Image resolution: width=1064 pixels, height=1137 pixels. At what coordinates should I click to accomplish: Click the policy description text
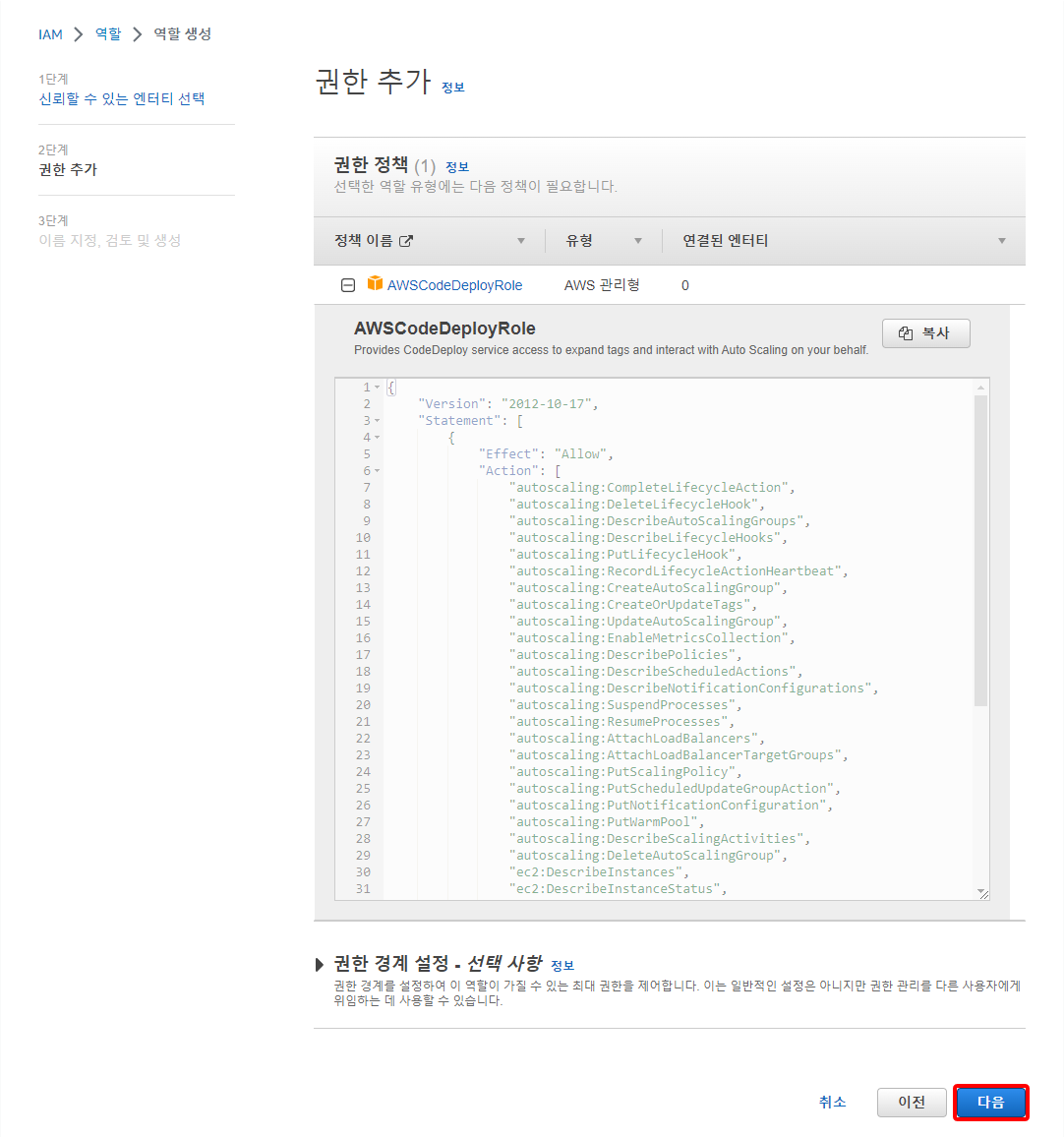coord(611,350)
